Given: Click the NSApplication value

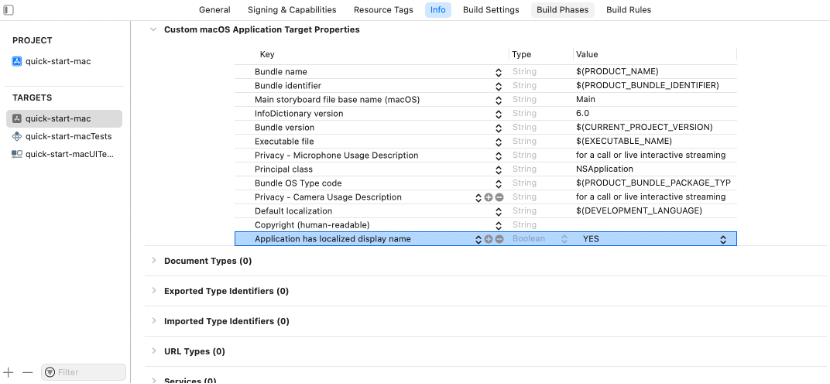Looking at the screenshot, I should pyautogui.click(x=605, y=169).
